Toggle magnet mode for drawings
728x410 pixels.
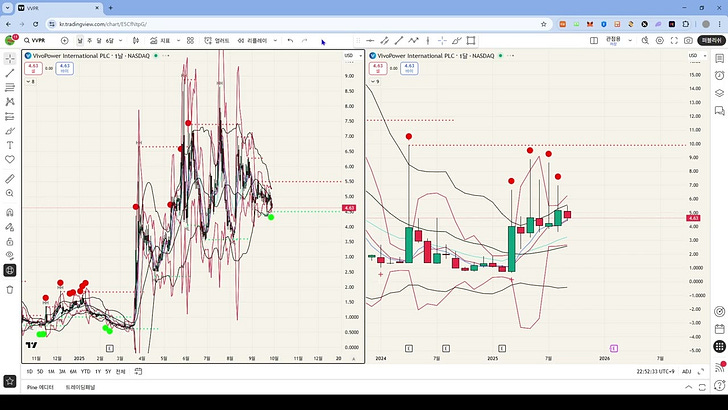(10, 213)
